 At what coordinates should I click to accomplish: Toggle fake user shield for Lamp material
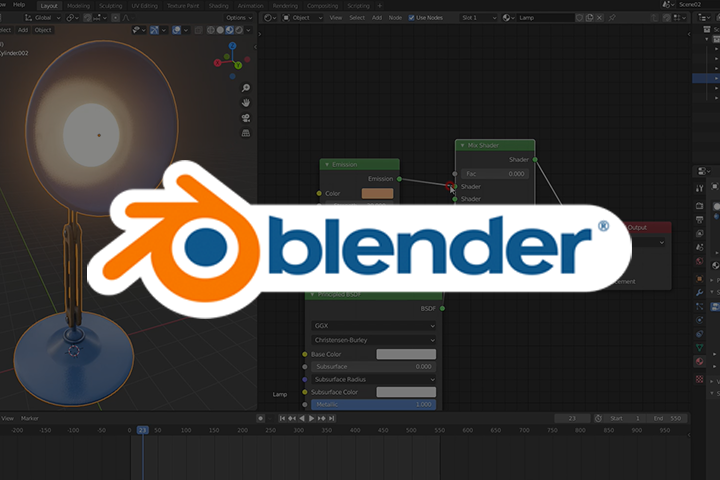coord(579,17)
